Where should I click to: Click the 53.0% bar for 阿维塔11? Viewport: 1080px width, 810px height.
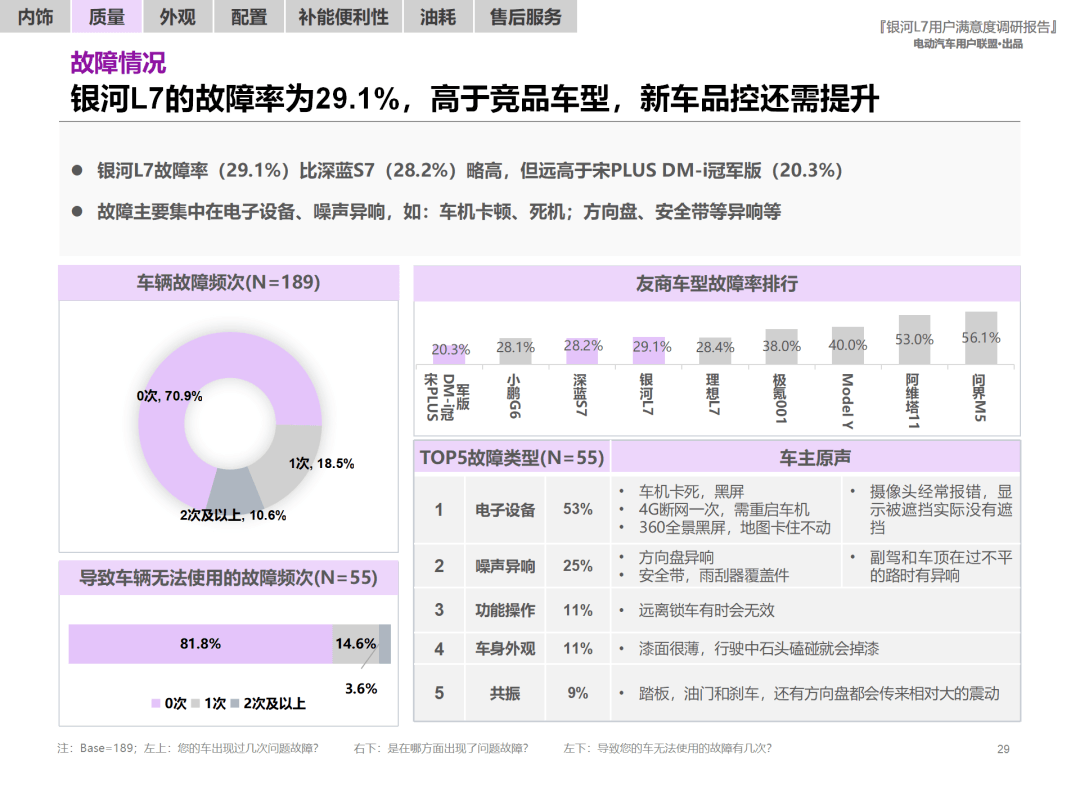pos(914,340)
